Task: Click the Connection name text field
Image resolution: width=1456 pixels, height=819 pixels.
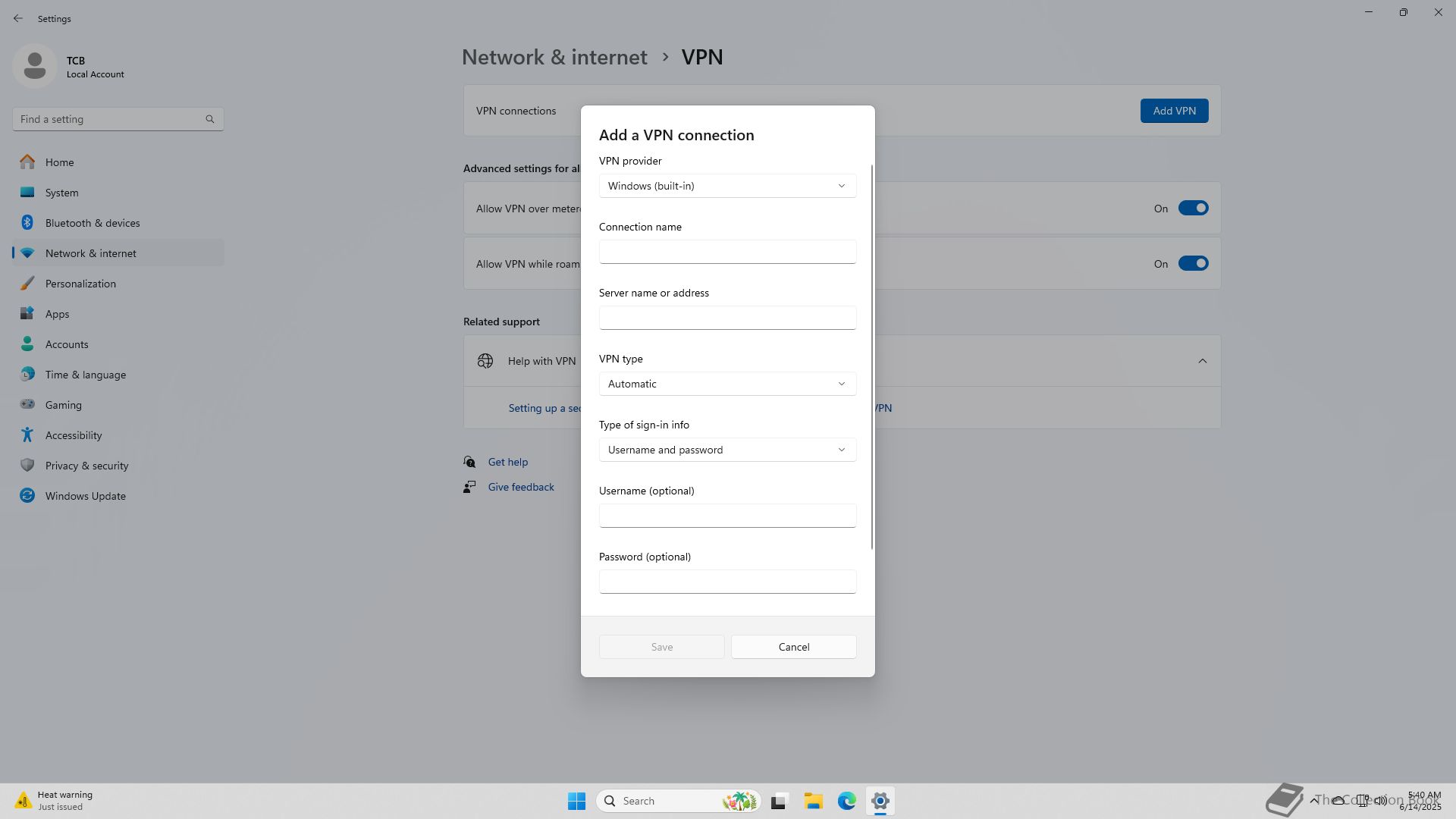Action: (727, 252)
